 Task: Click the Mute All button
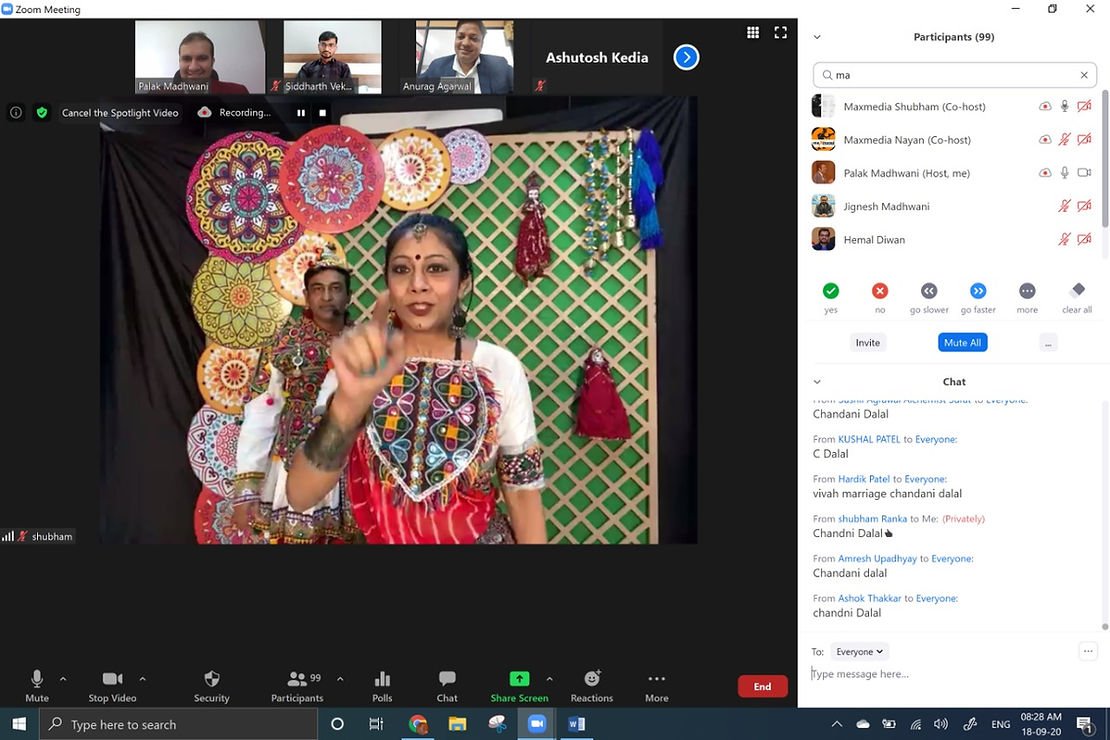pyautogui.click(x=962, y=343)
